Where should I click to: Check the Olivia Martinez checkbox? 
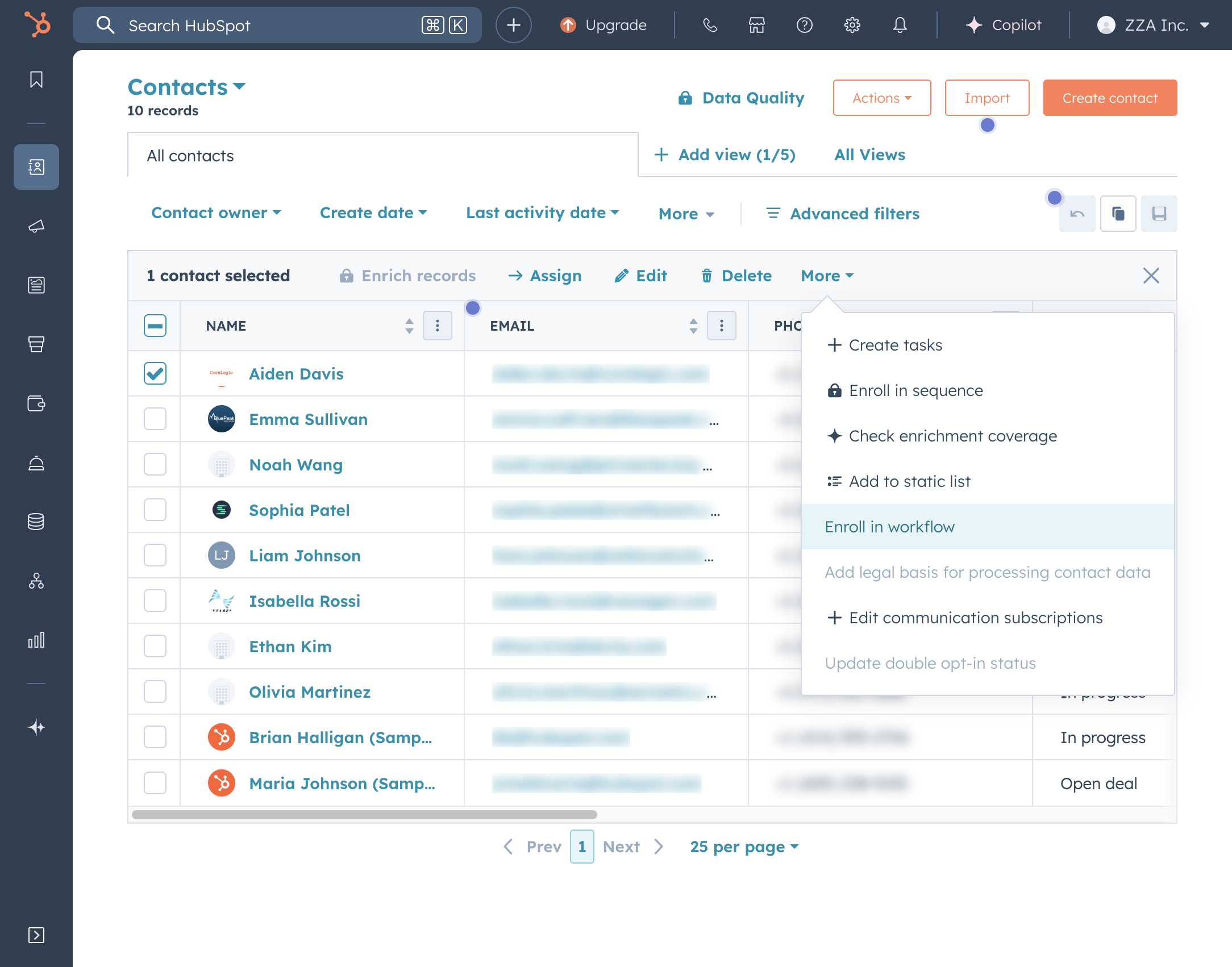click(x=155, y=691)
